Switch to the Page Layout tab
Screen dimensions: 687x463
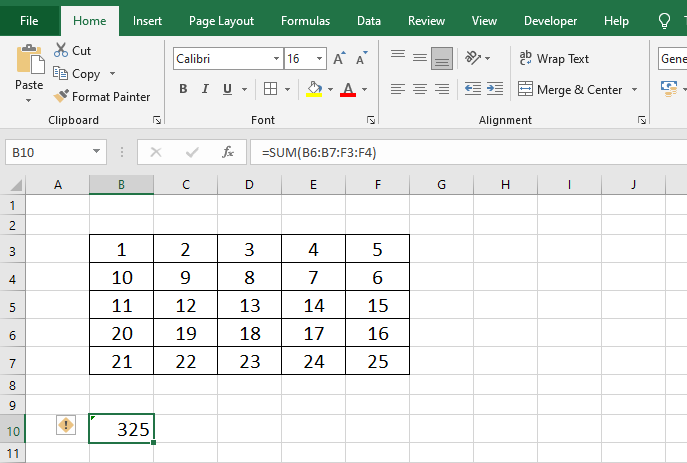tap(221, 21)
